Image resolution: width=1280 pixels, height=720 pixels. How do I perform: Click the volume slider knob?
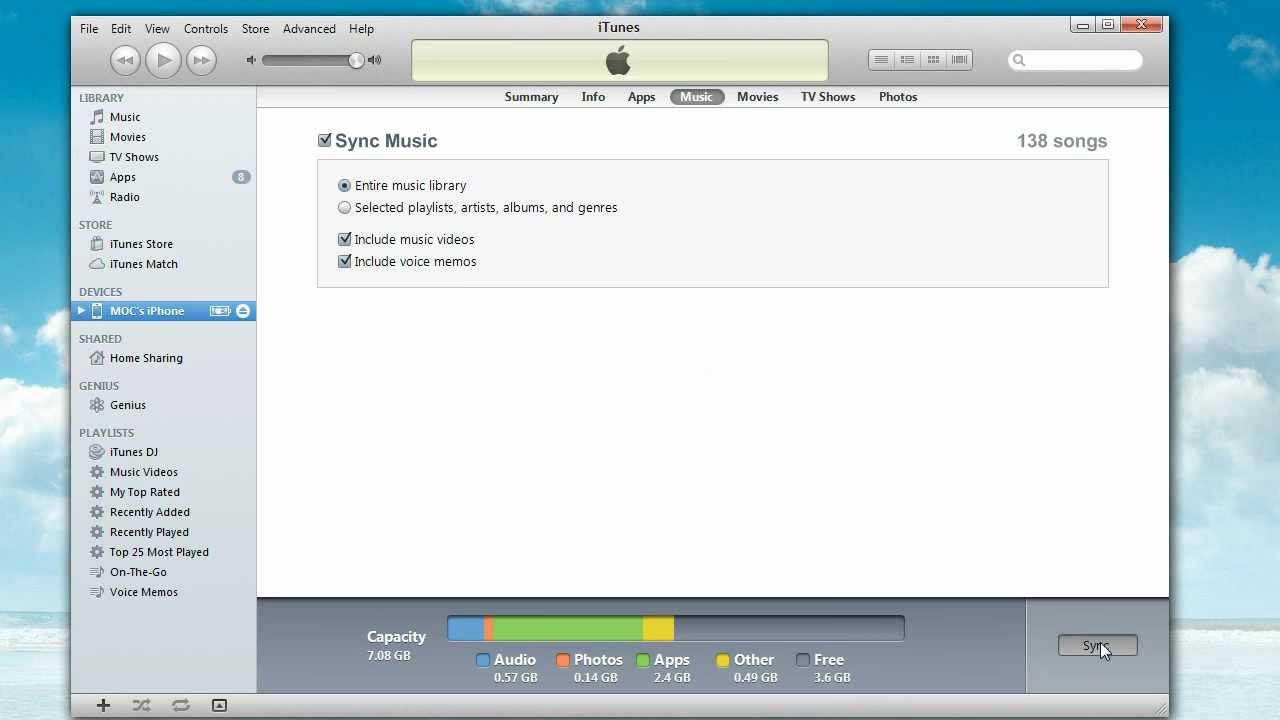[356, 60]
